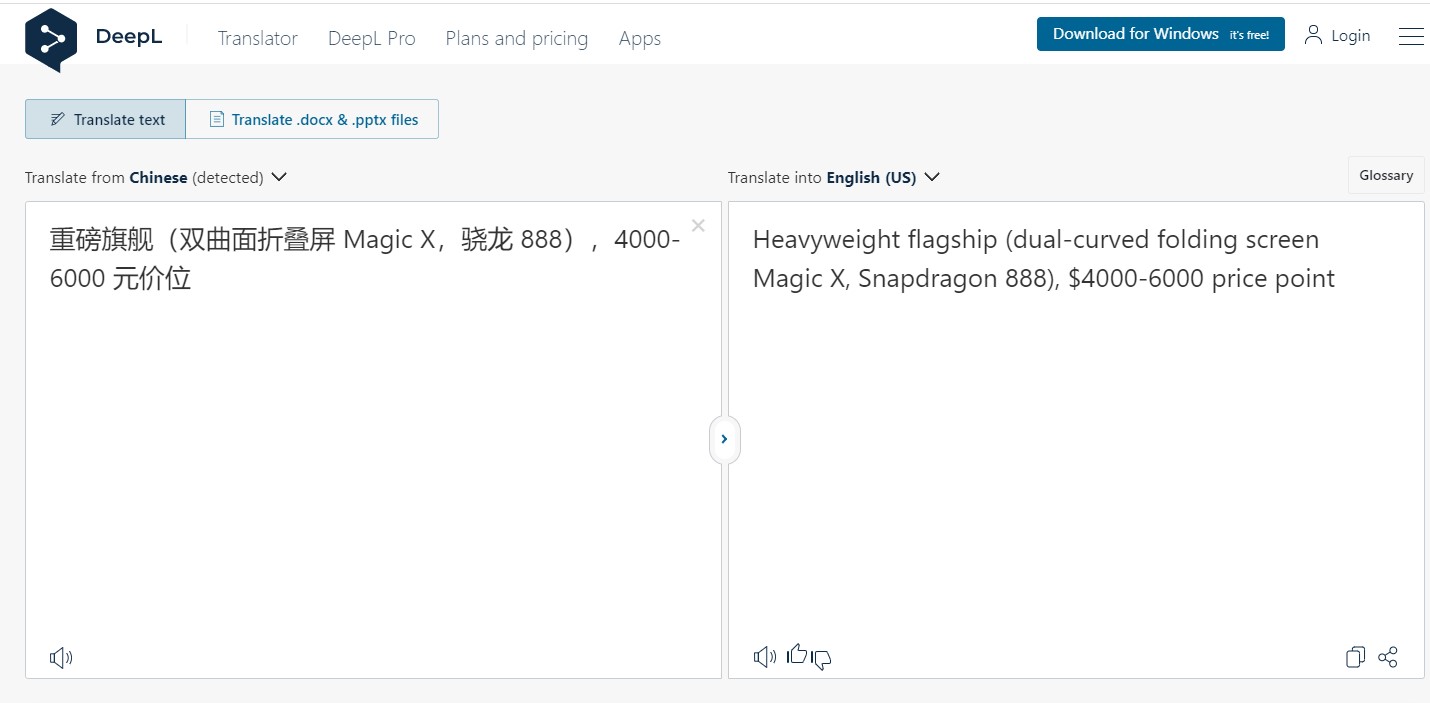1430x703 pixels.
Task: Click the Login user icon
Action: [1313, 35]
